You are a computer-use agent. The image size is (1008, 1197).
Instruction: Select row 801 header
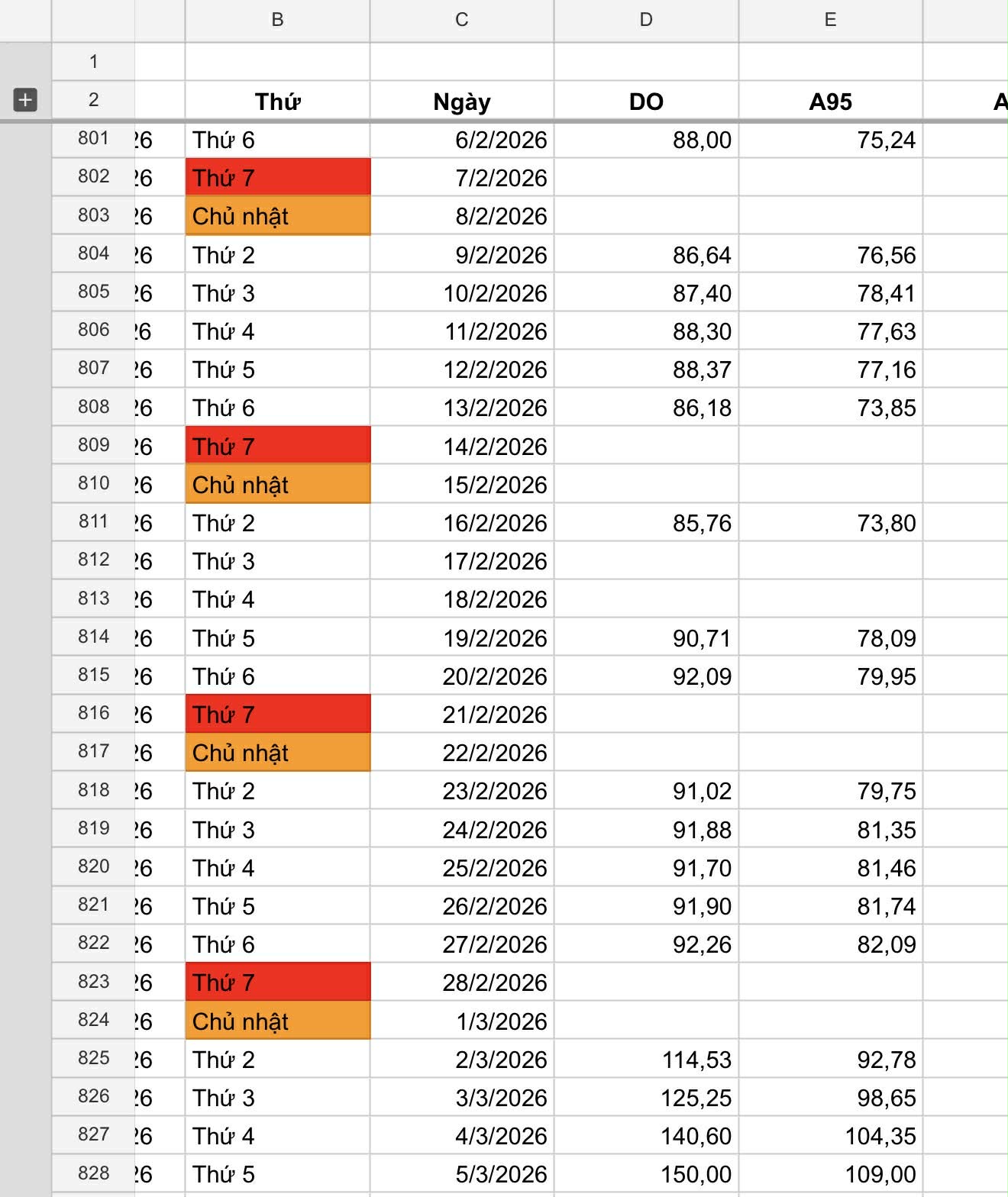pos(93,139)
